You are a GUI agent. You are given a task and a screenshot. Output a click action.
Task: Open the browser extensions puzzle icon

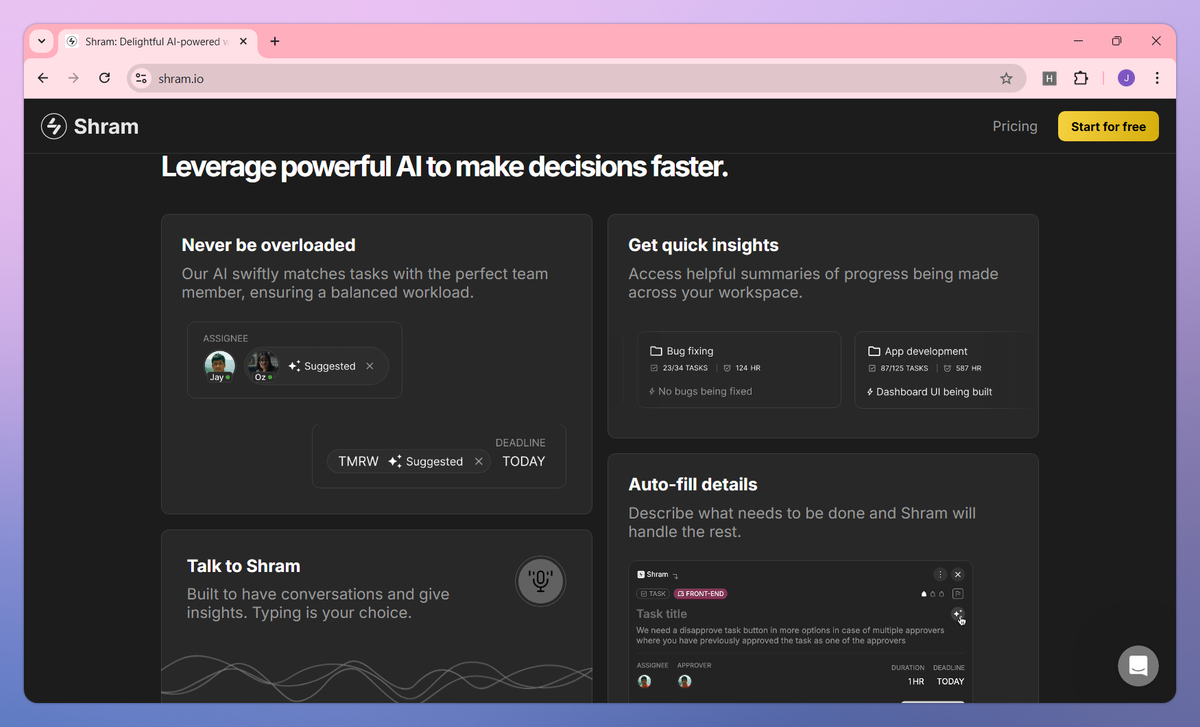1080,78
